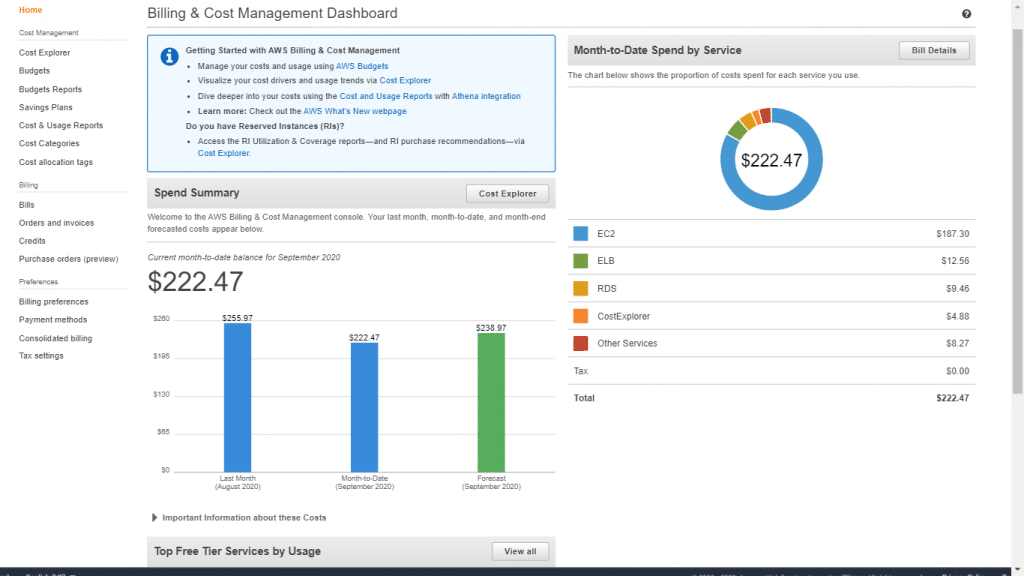Screen dimensions: 1024x576
Task: Open Bills in the sidebar
Action: click(27, 205)
